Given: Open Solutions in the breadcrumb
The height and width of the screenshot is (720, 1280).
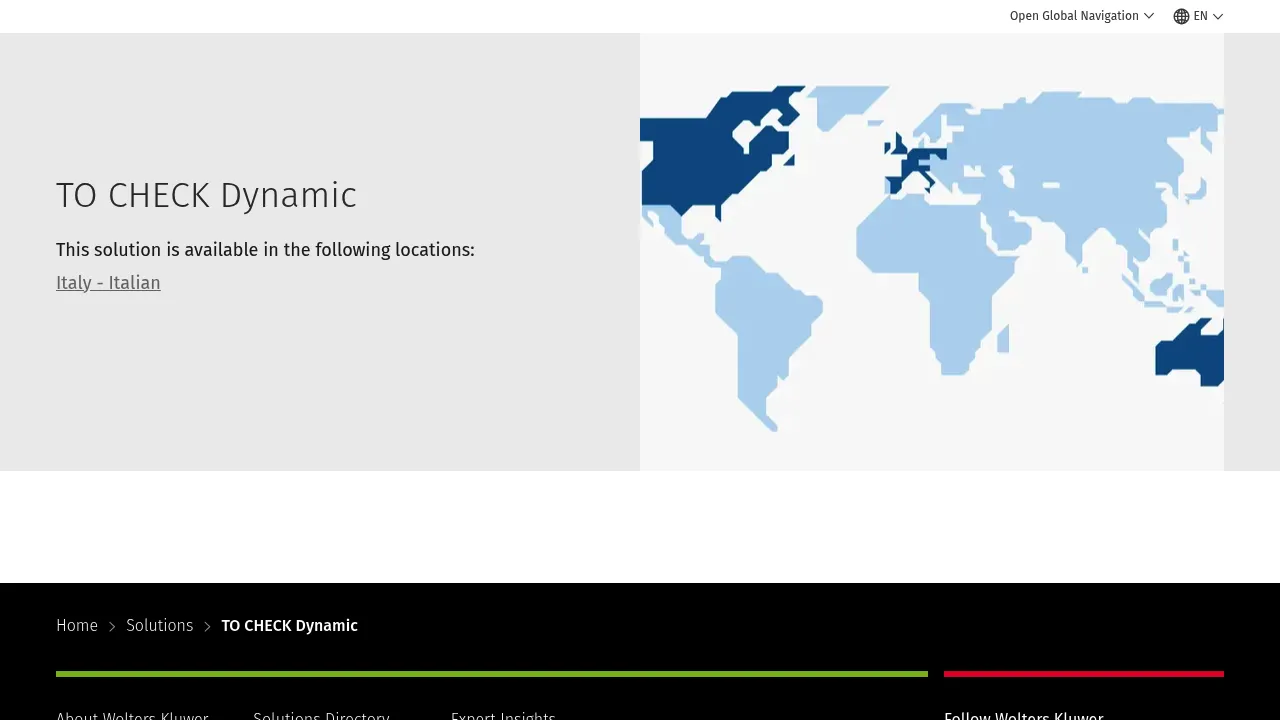Looking at the screenshot, I should tap(159, 626).
